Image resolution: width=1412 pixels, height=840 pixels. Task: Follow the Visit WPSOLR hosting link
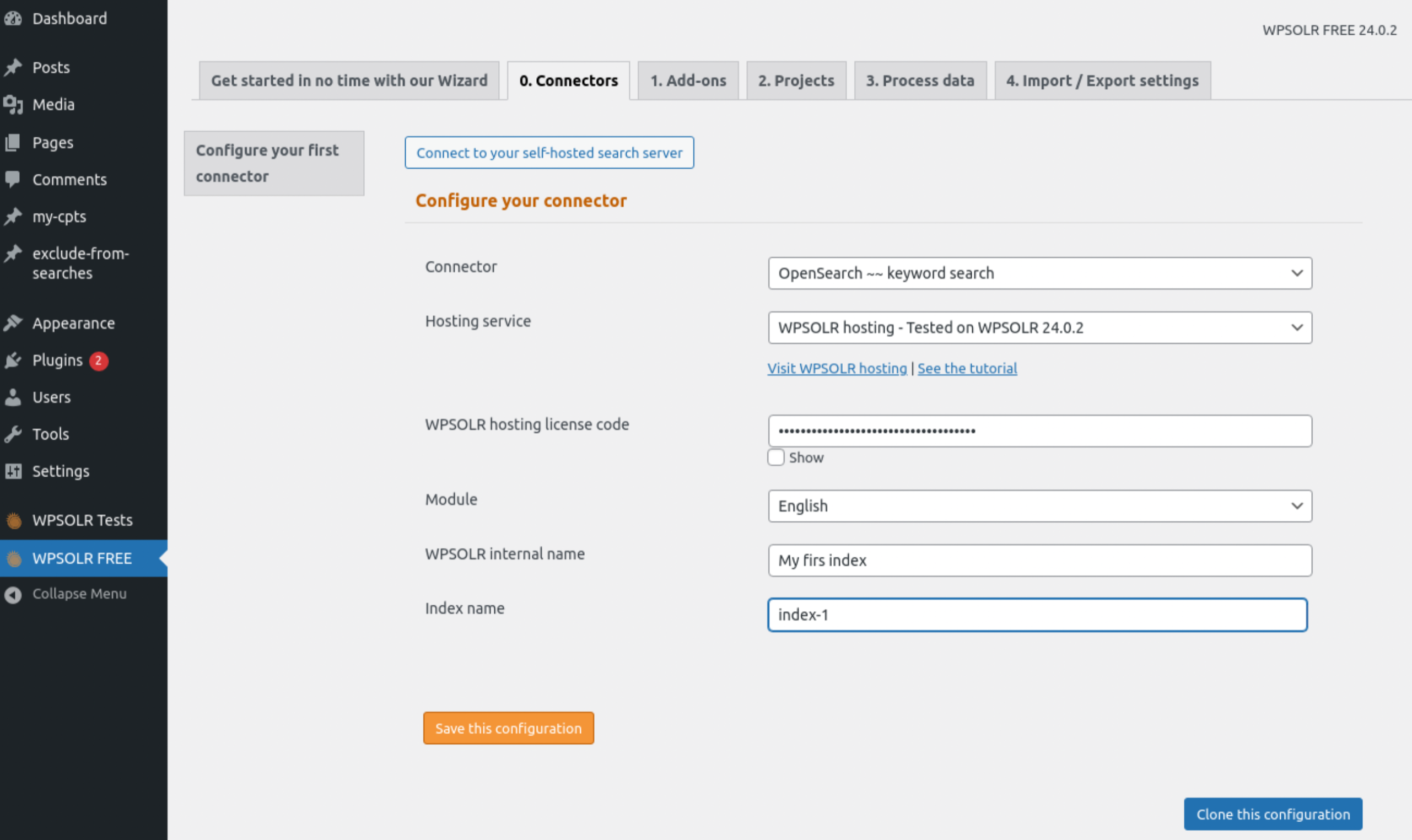(x=837, y=369)
